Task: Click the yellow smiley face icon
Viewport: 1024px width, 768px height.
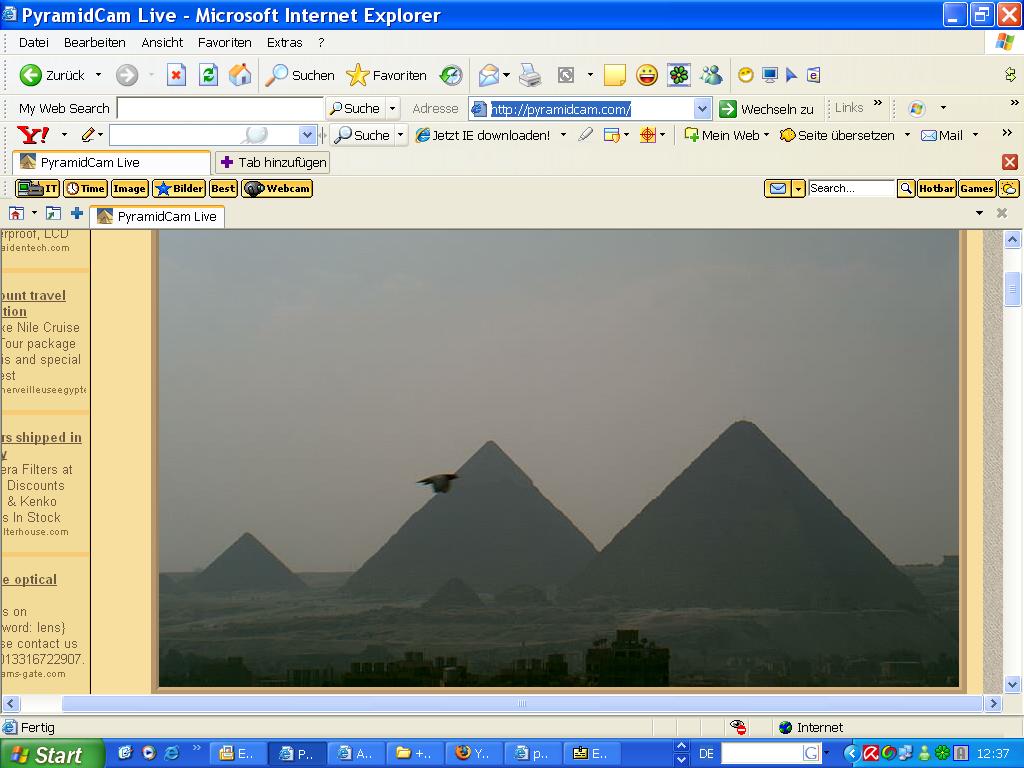Action: click(647, 75)
